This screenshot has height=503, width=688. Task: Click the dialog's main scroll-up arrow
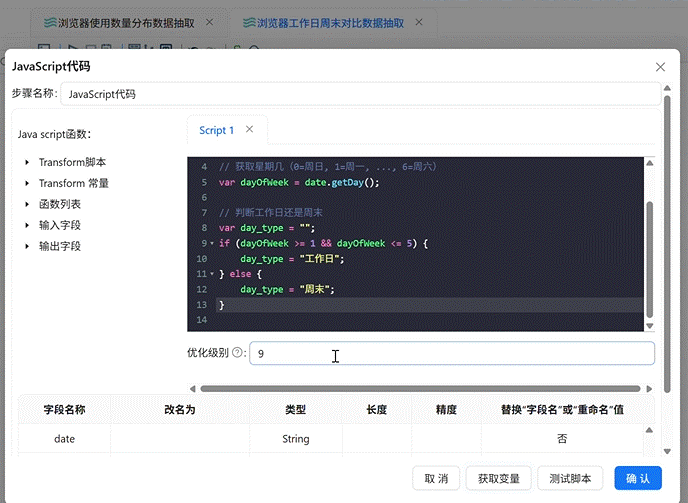point(667,88)
